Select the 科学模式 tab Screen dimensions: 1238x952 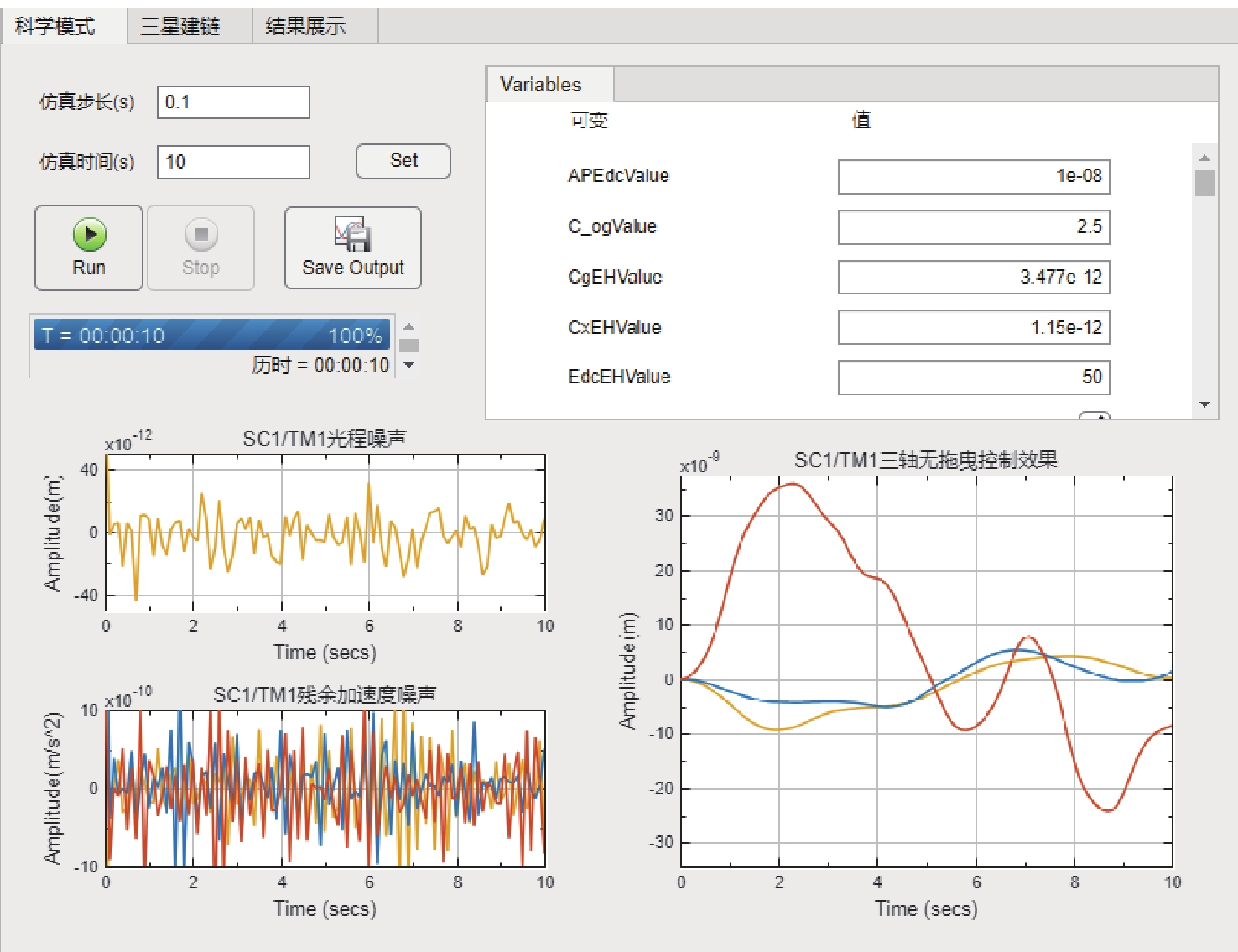point(55,27)
